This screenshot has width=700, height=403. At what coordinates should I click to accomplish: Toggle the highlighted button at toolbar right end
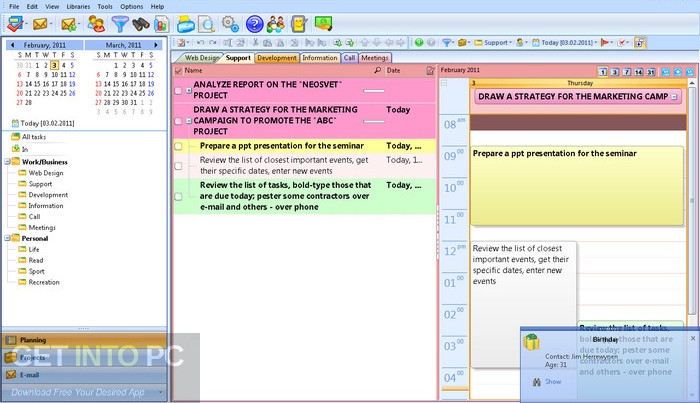pos(640,43)
